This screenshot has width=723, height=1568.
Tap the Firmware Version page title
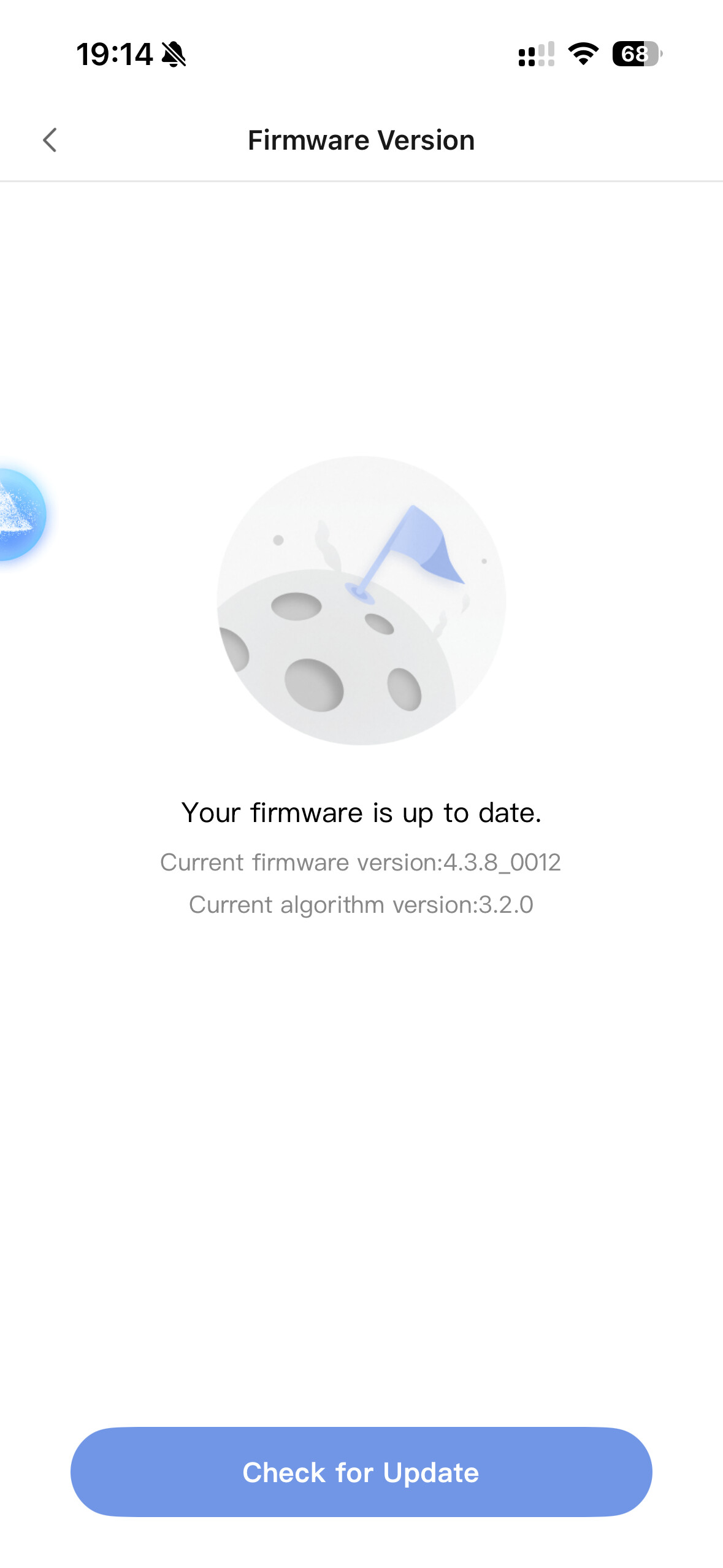(x=361, y=140)
